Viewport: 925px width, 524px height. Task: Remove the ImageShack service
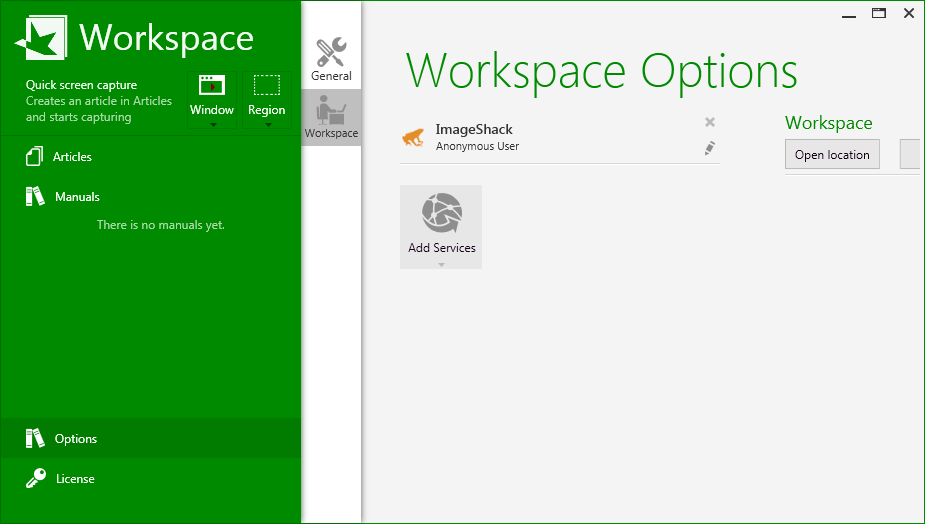pos(710,122)
